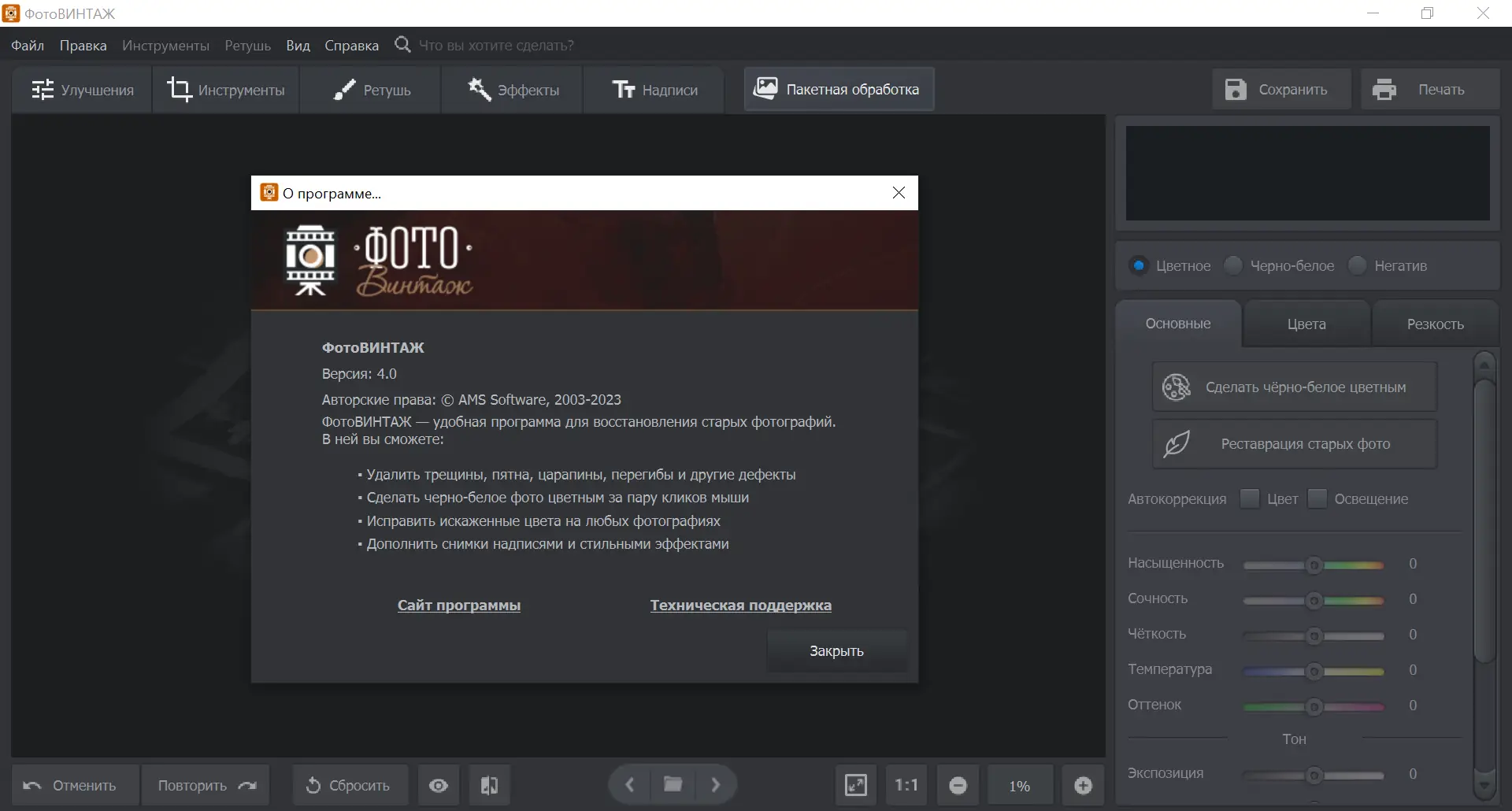
Task: Open the Справка menu
Action: pyautogui.click(x=351, y=45)
